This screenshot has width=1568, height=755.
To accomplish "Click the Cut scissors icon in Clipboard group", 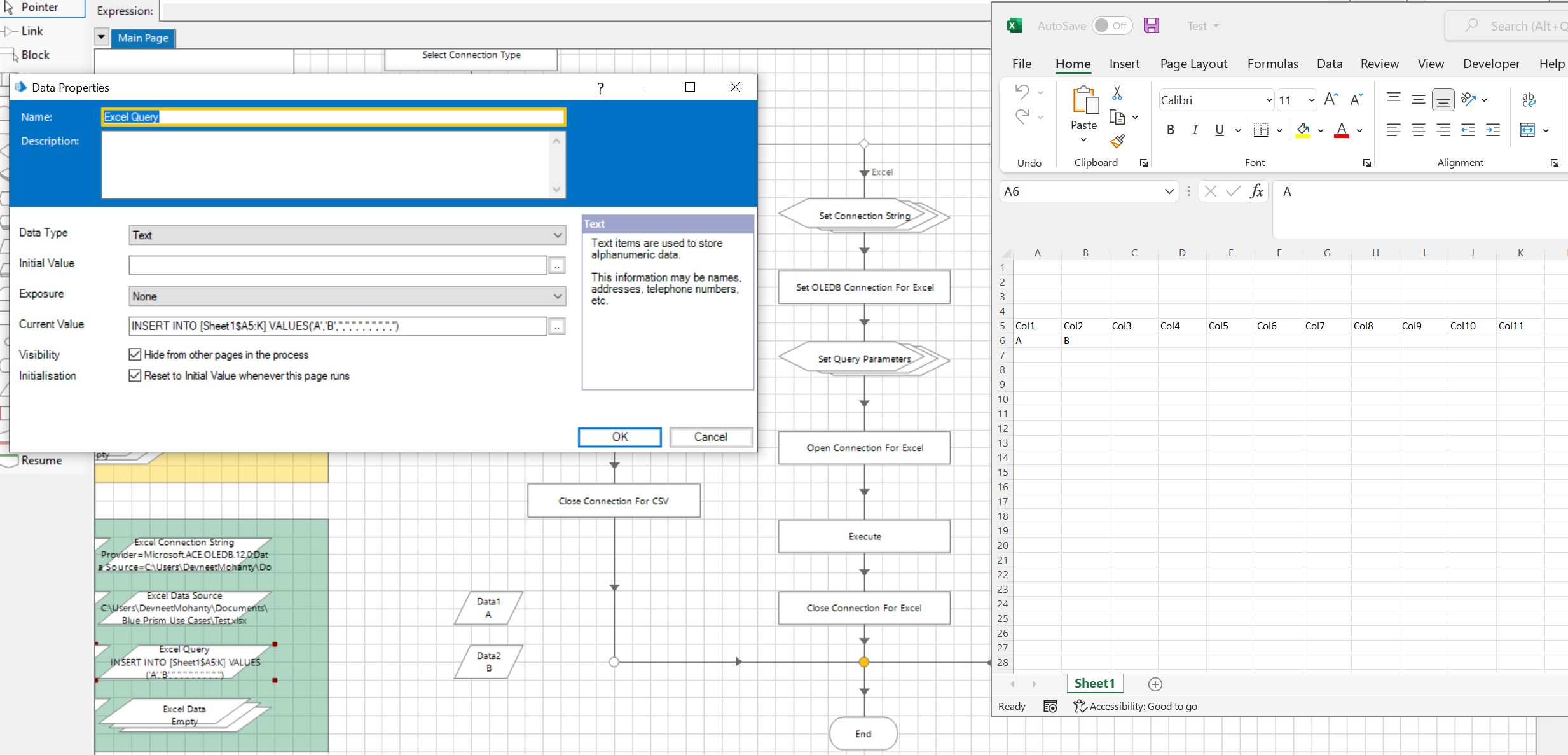I will pyautogui.click(x=1117, y=92).
